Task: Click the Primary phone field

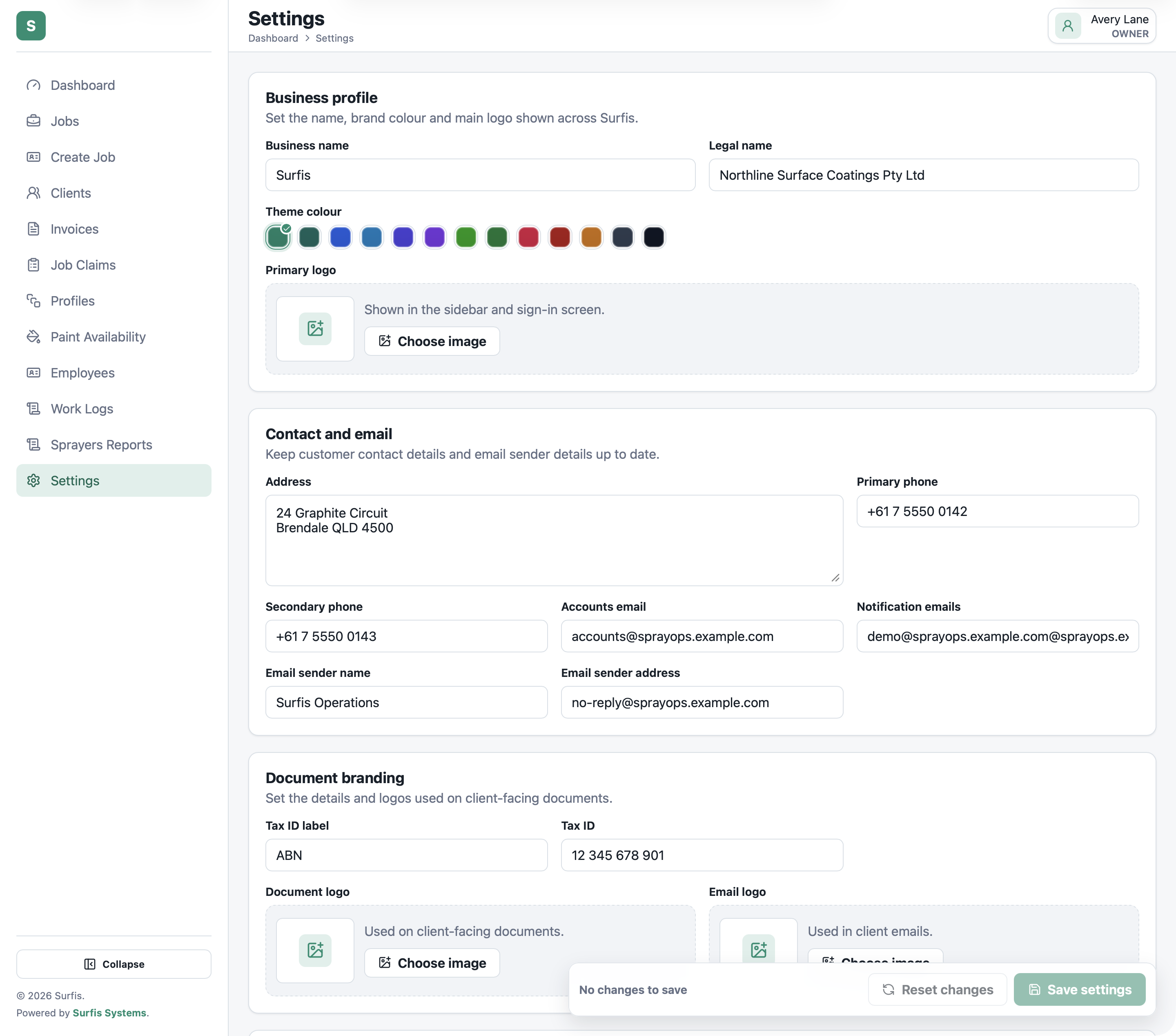Action: (x=997, y=511)
